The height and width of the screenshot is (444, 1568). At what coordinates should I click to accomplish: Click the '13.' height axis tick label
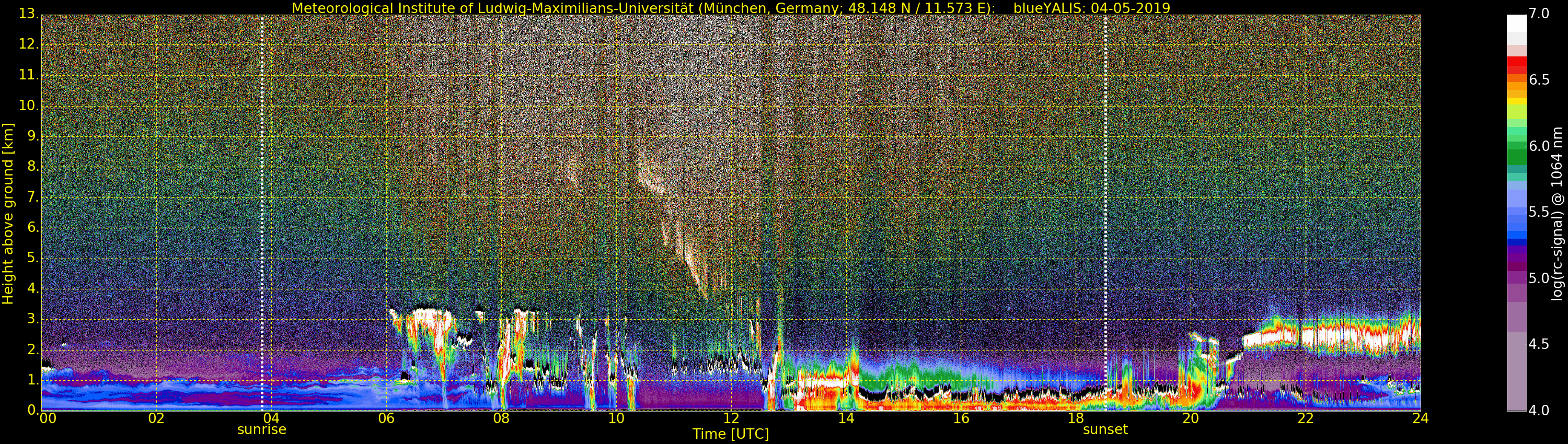point(29,14)
